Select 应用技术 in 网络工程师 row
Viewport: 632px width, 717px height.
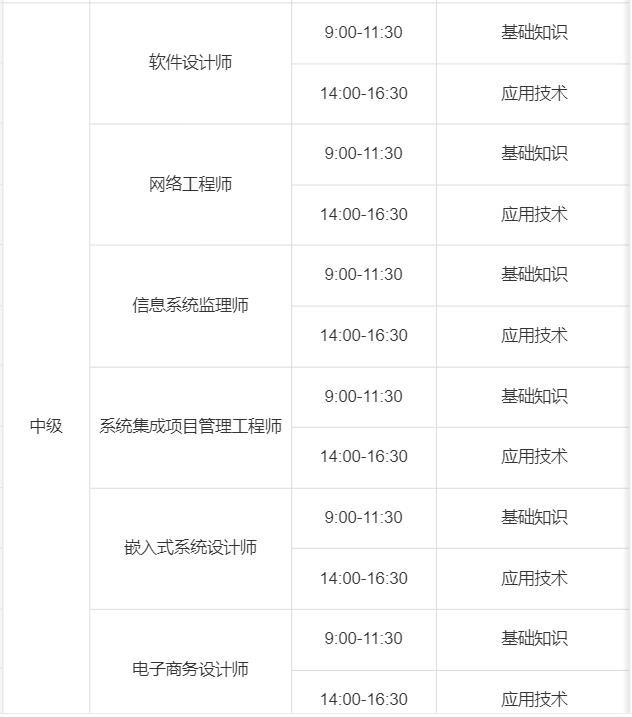534,214
